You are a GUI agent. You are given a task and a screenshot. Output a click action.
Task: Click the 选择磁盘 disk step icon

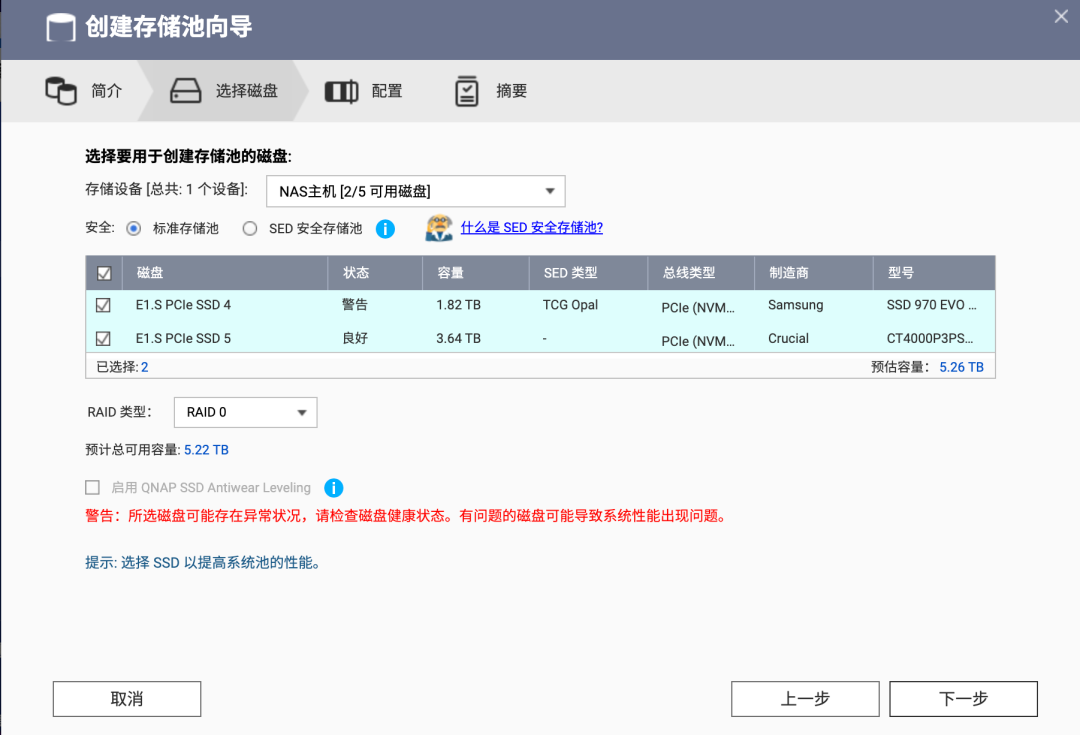coord(184,90)
